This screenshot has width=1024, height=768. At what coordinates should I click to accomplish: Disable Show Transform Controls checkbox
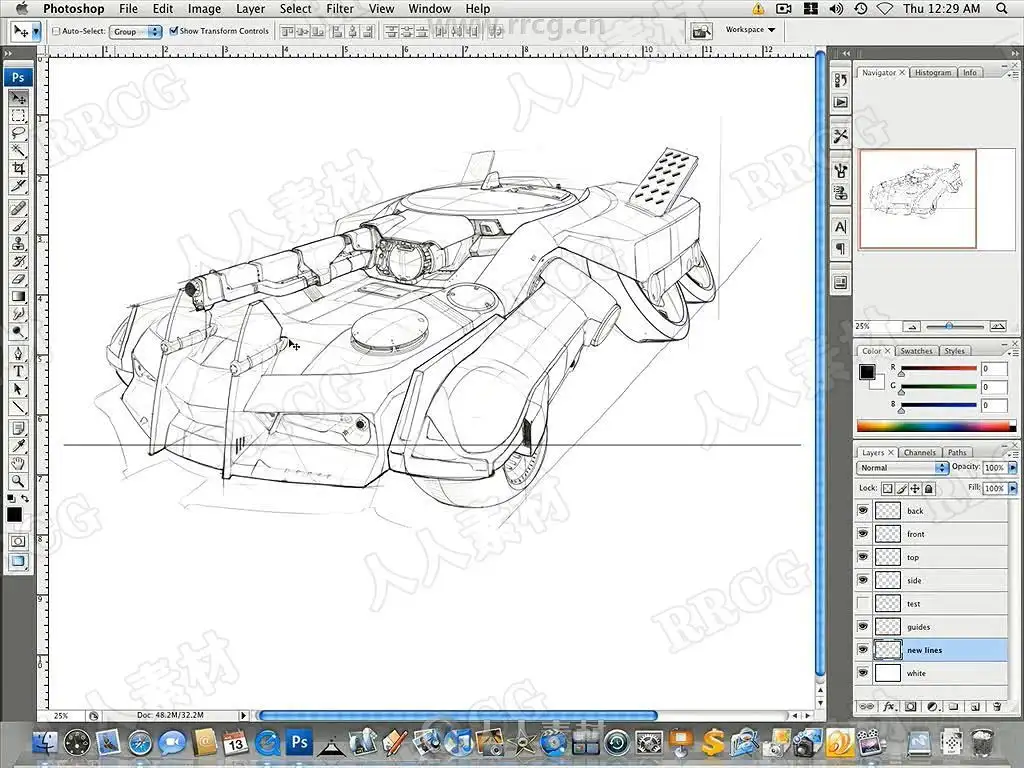point(174,31)
